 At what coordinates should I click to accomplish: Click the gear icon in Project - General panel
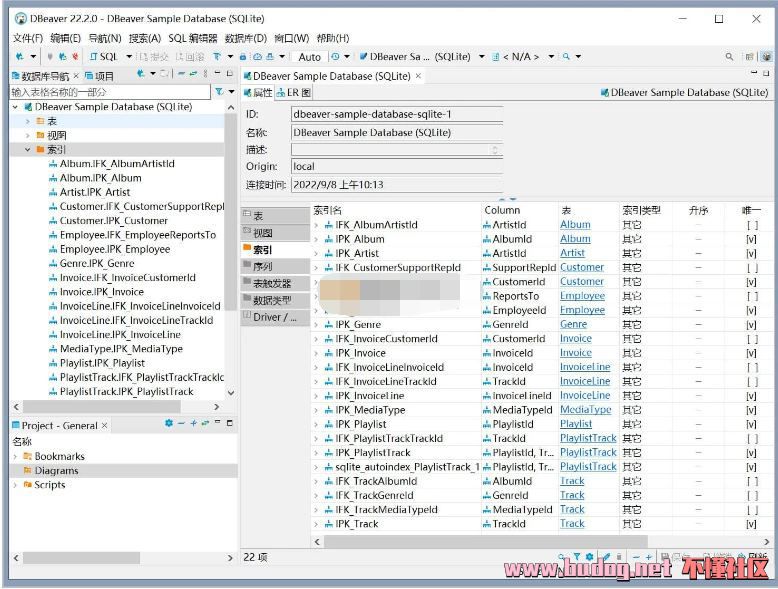pos(169,423)
